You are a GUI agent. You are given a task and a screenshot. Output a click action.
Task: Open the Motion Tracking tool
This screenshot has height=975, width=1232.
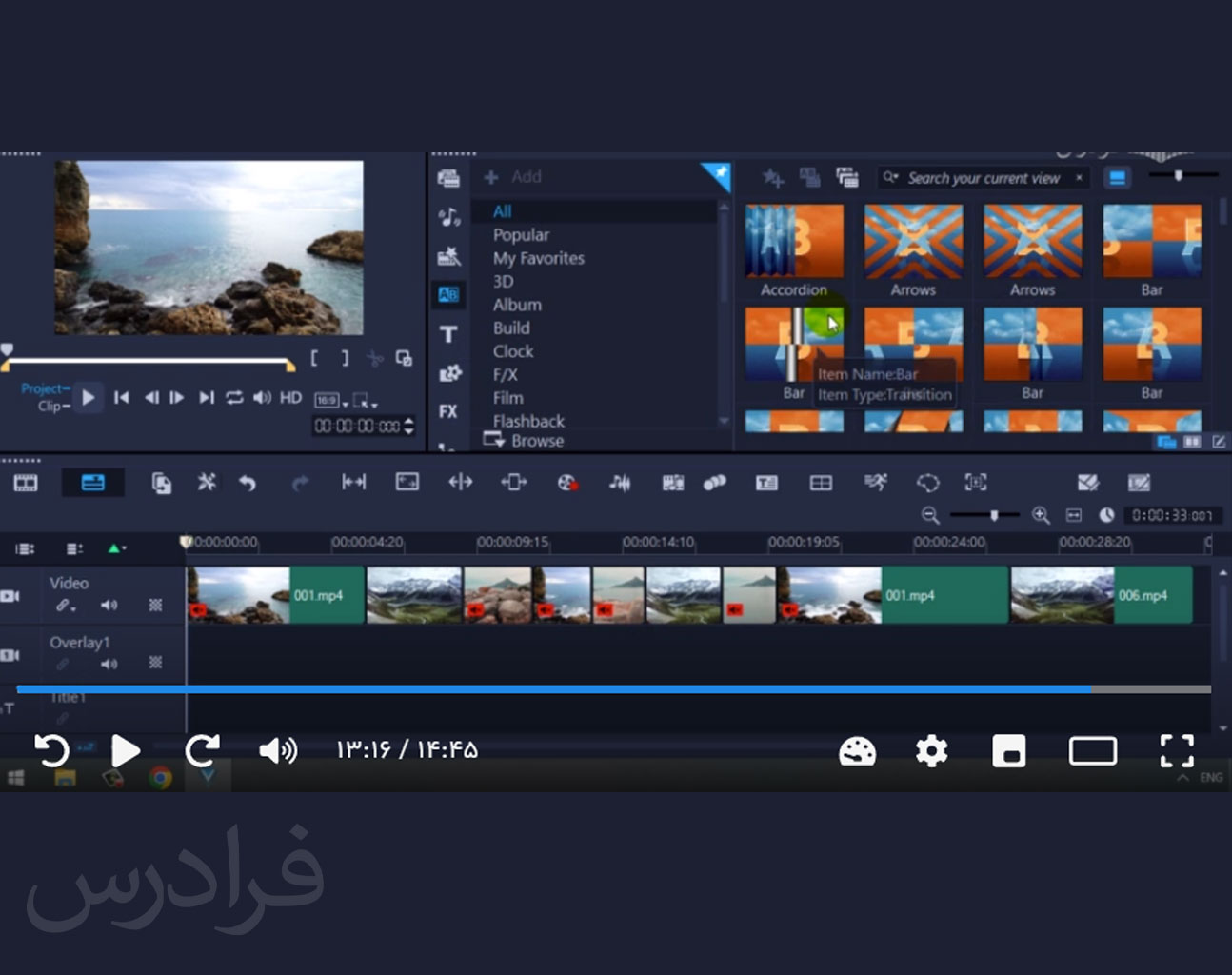[x=876, y=483]
